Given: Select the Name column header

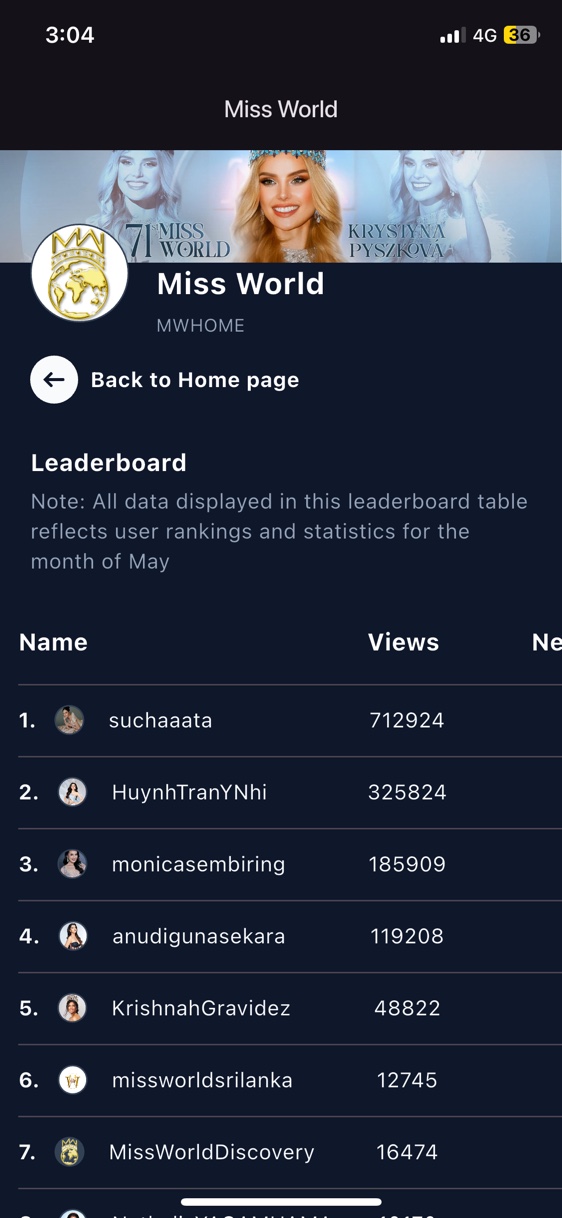Looking at the screenshot, I should click(53, 642).
